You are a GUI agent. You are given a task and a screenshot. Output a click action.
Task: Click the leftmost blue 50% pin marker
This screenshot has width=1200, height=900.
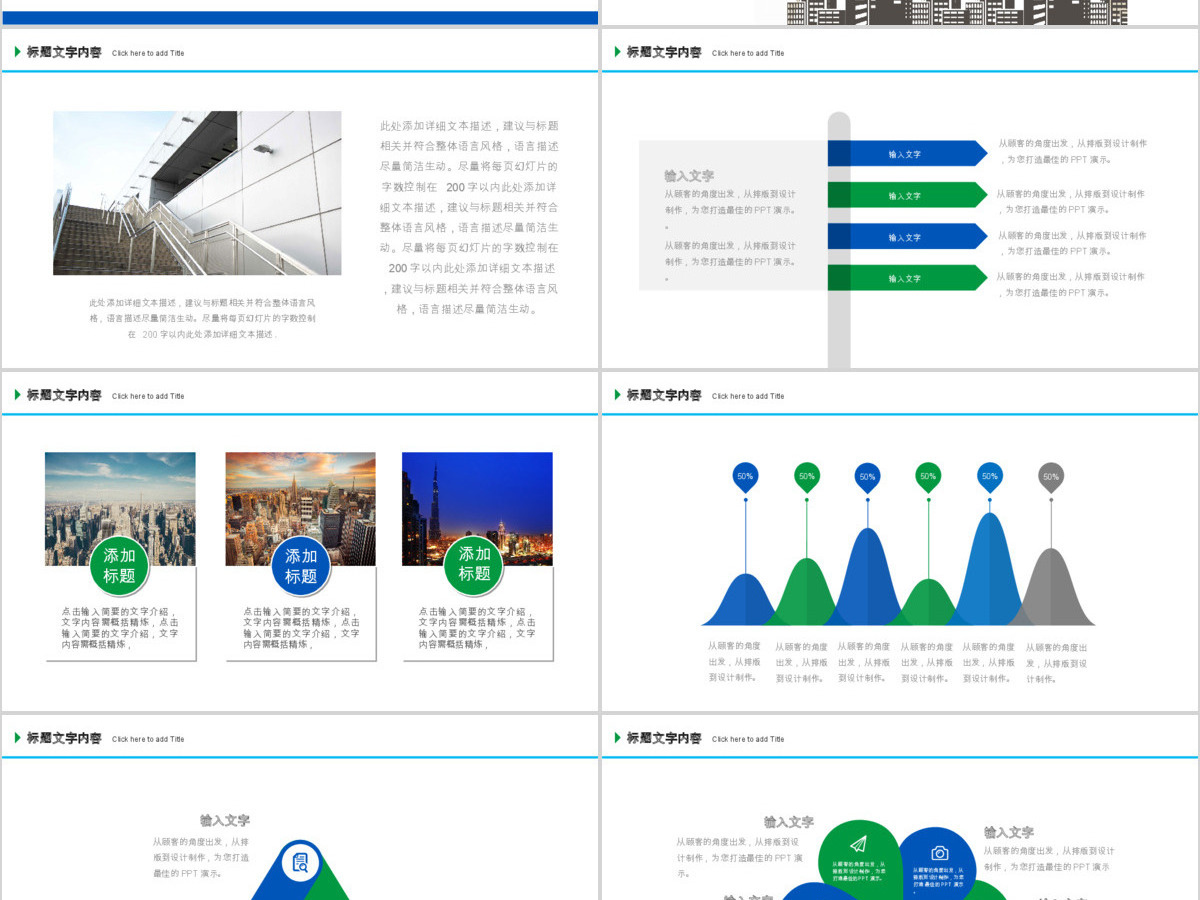coord(745,479)
